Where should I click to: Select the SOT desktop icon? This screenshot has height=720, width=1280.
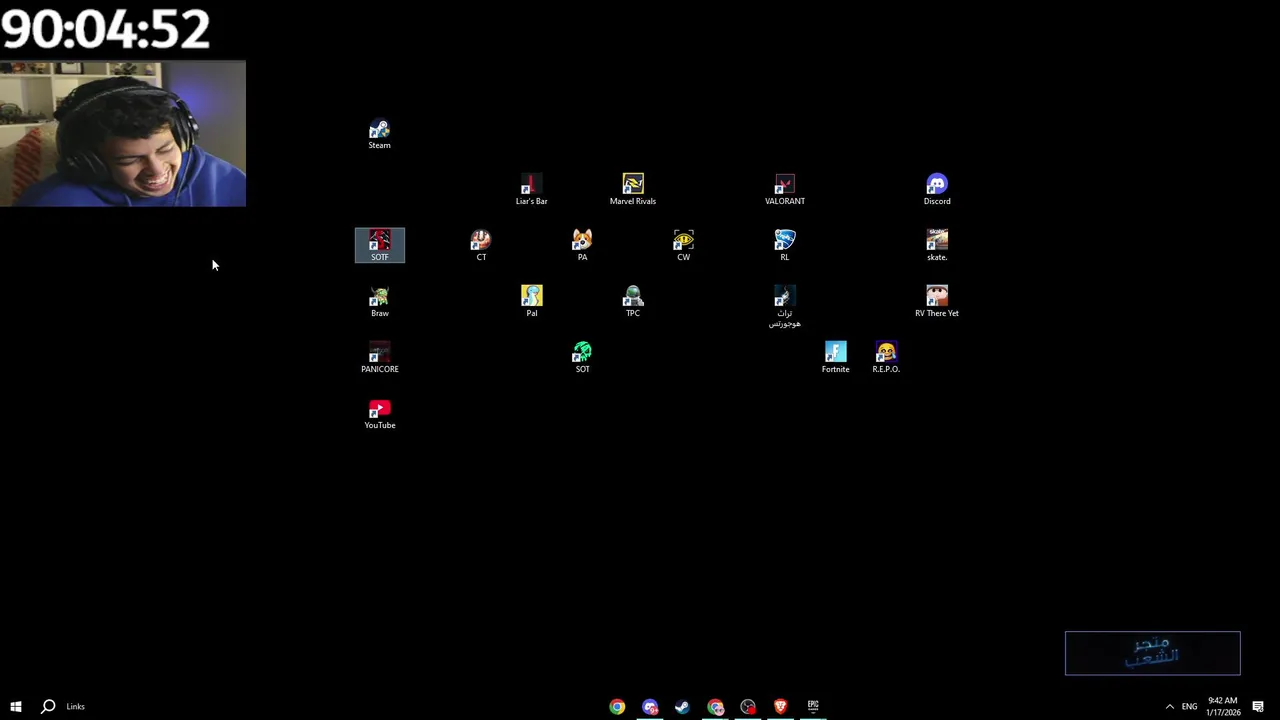click(x=582, y=358)
